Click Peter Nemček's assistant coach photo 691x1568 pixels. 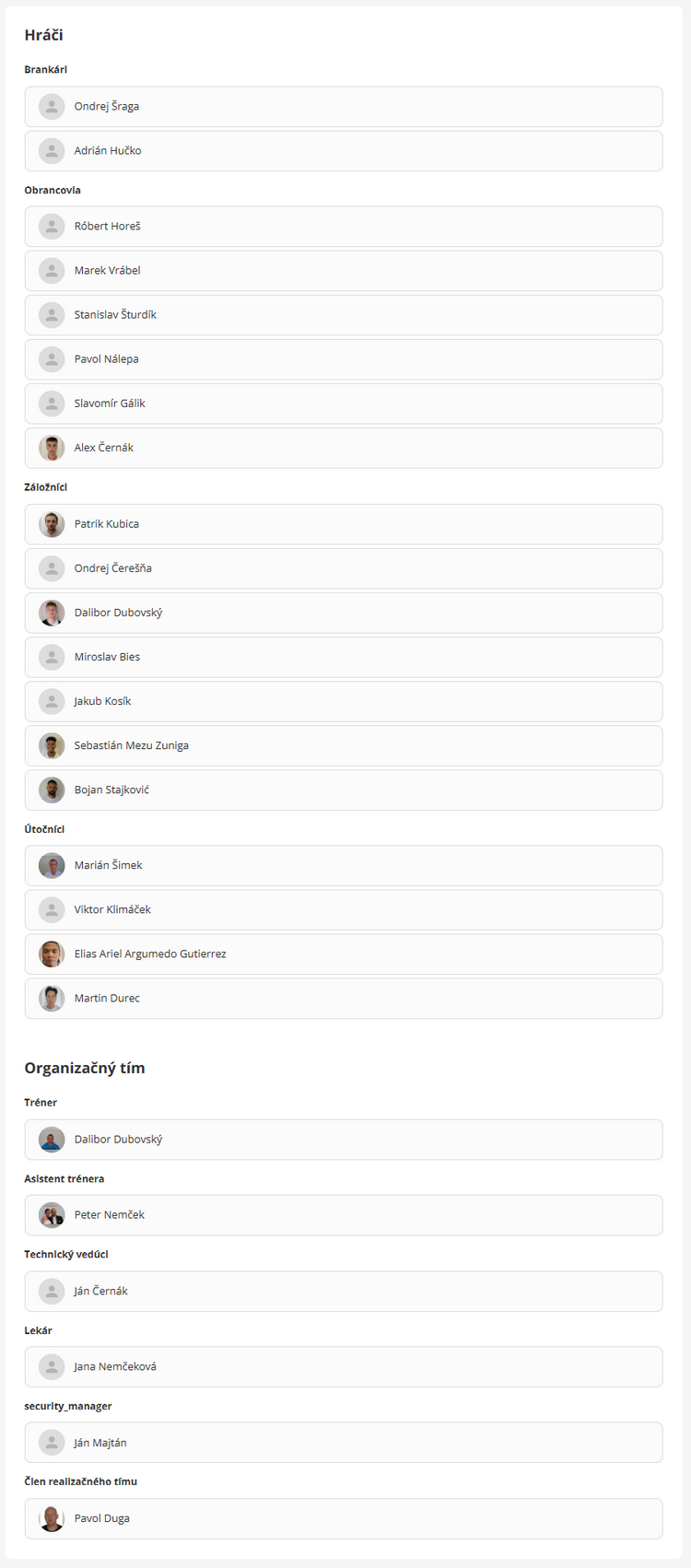[52, 1215]
